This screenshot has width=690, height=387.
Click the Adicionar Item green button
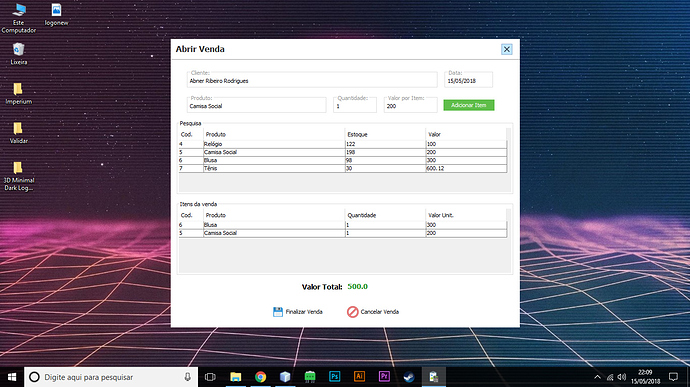(x=469, y=105)
